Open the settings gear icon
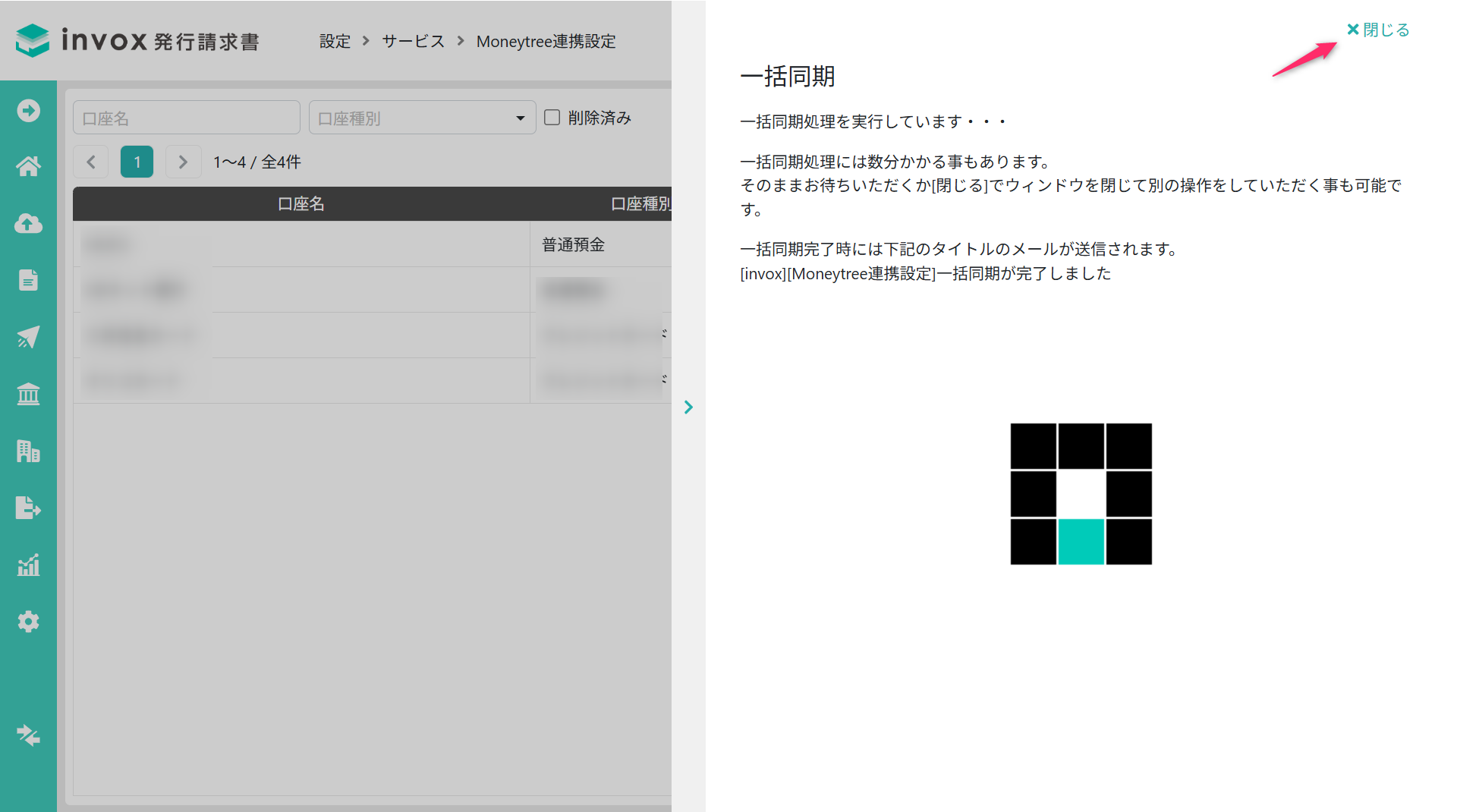The width and height of the screenshot is (1457, 812). [x=28, y=622]
